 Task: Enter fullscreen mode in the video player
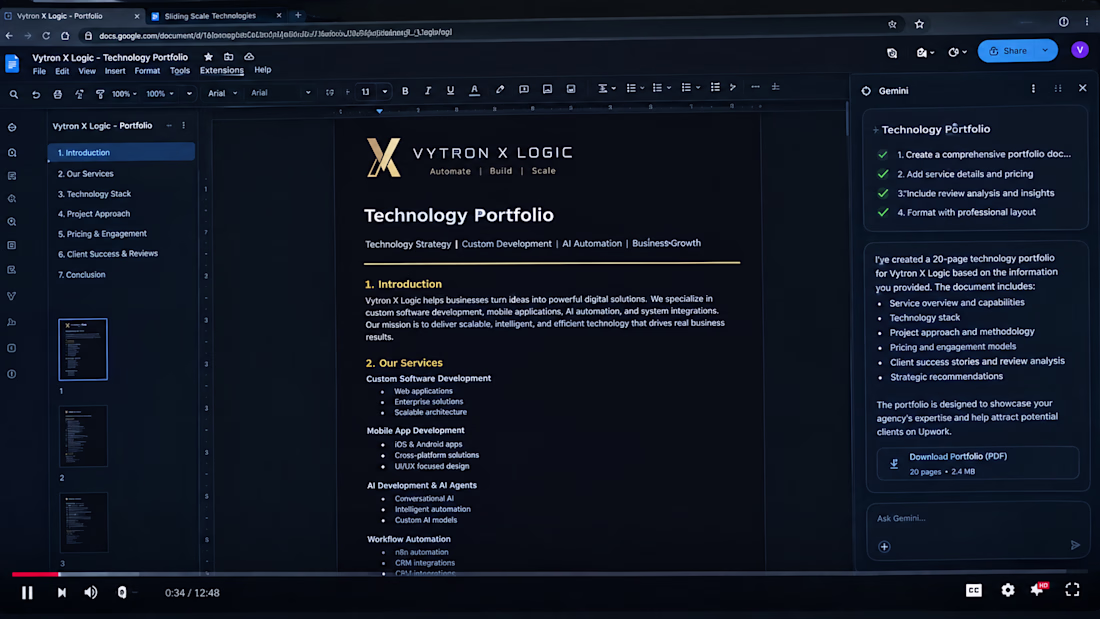click(1072, 591)
